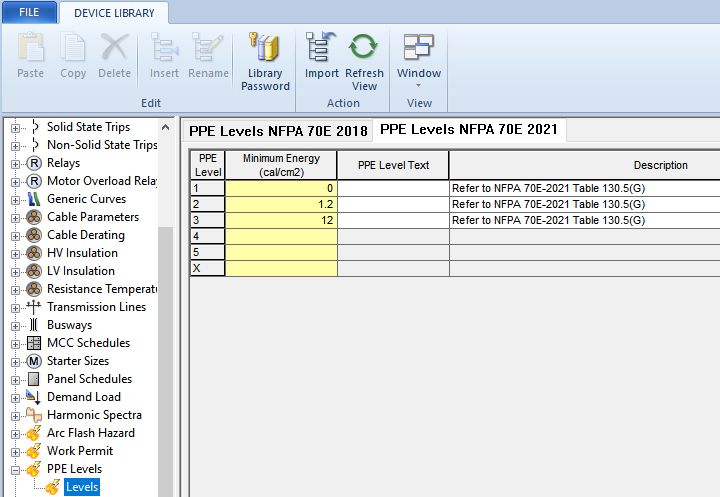
Task: Expand the Work Permit tree node
Action: pyautogui.click(x=15, y=451)
